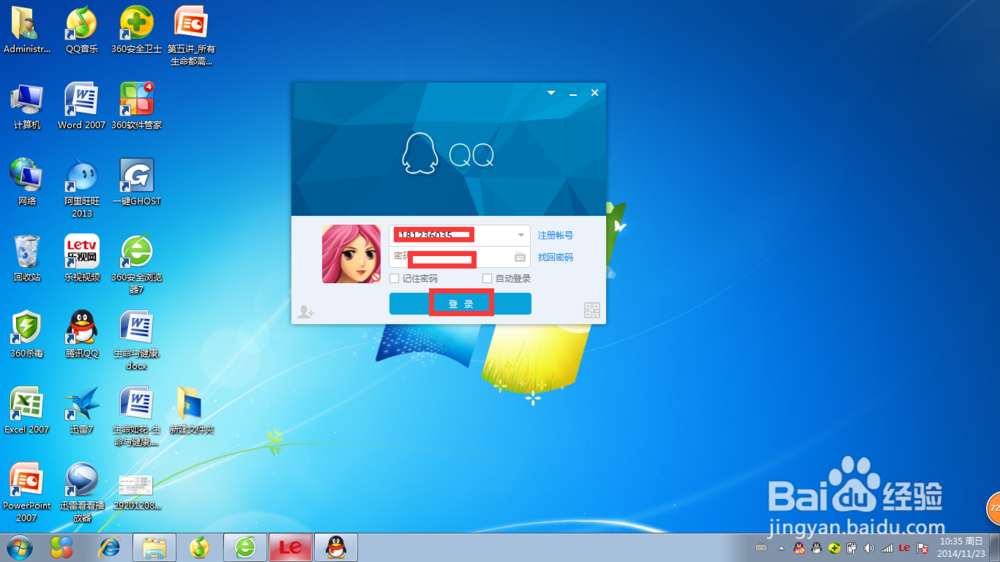This screenshot has height=562, width=1000.
Task: Open the soft keyboard icon in password field
Action: click(520, 257)
